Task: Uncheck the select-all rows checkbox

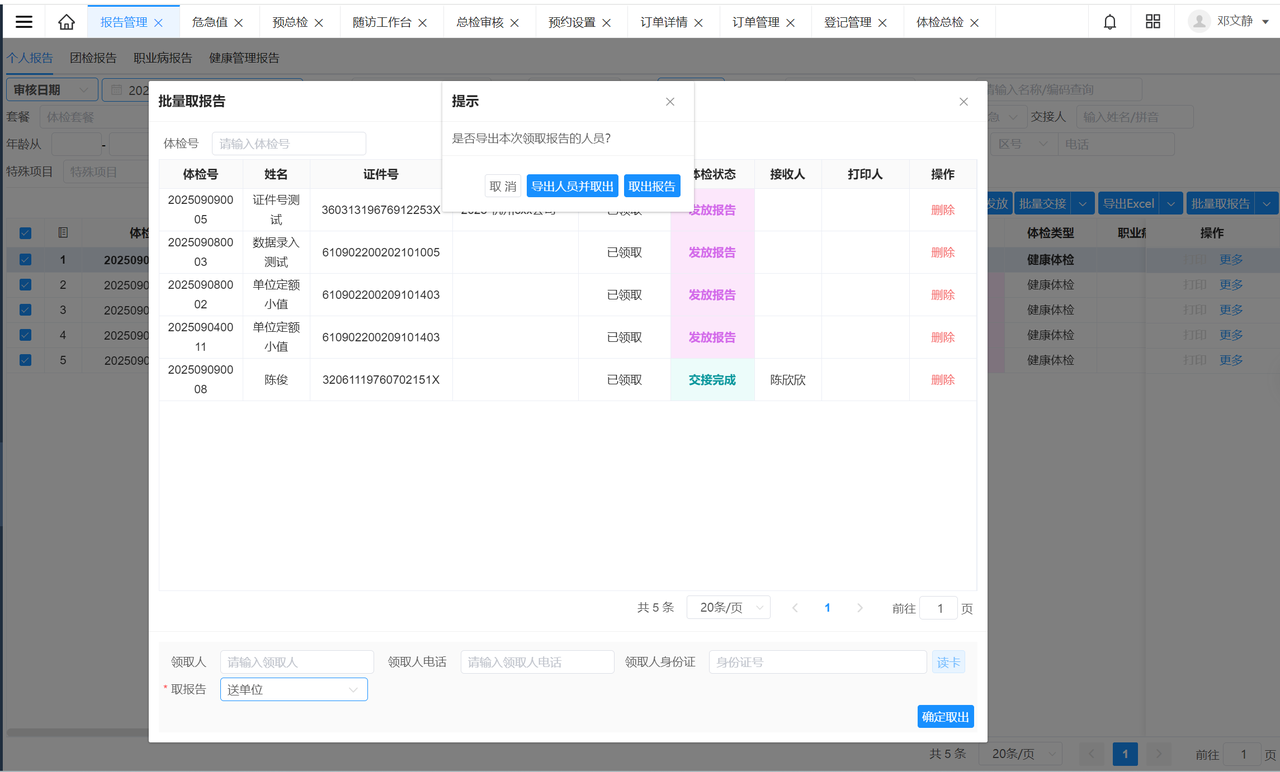Action: pos(25,233)
